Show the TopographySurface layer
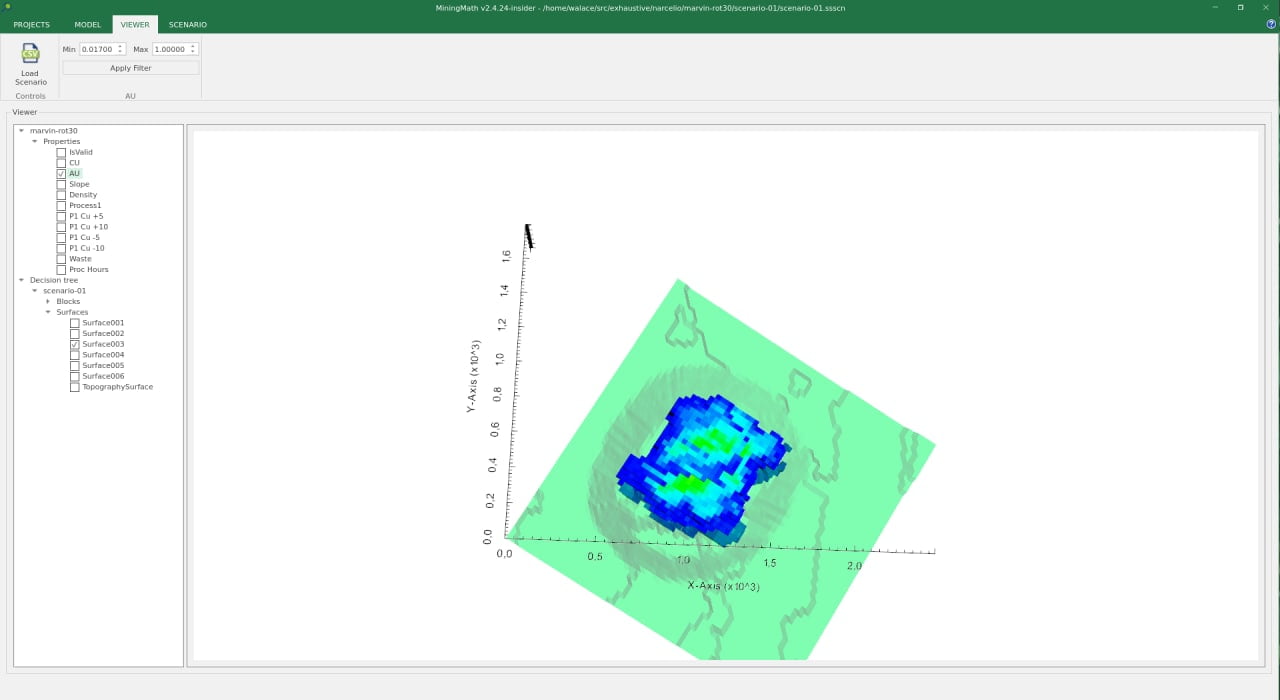The width and height of the screenshot is (1280, 700). pyautogui.click(x=74, y=387)
